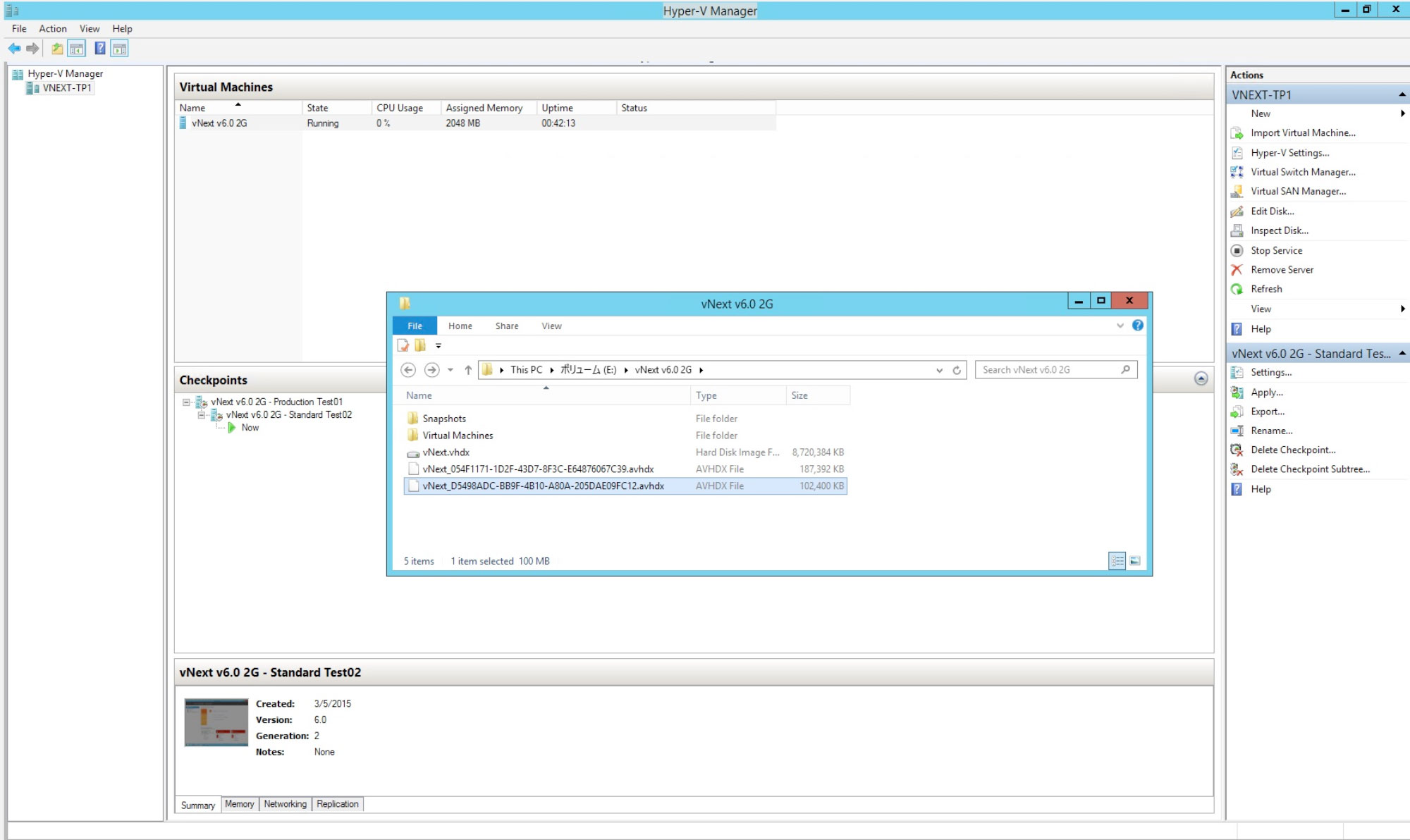
Task: Expand the Explorer ribbon chevron
Action: pyautogui.click(x=1120, y=326)
